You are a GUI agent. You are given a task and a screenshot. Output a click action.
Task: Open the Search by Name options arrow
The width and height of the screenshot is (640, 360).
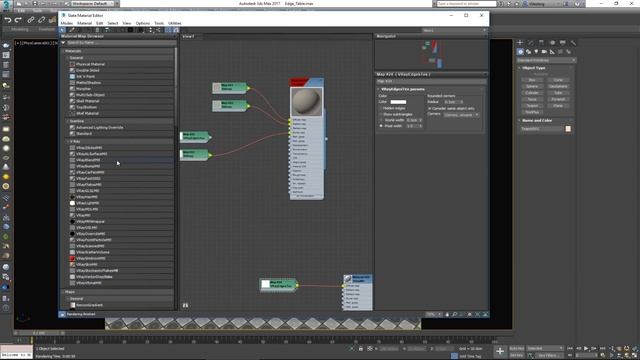click(x=63, y=42)
